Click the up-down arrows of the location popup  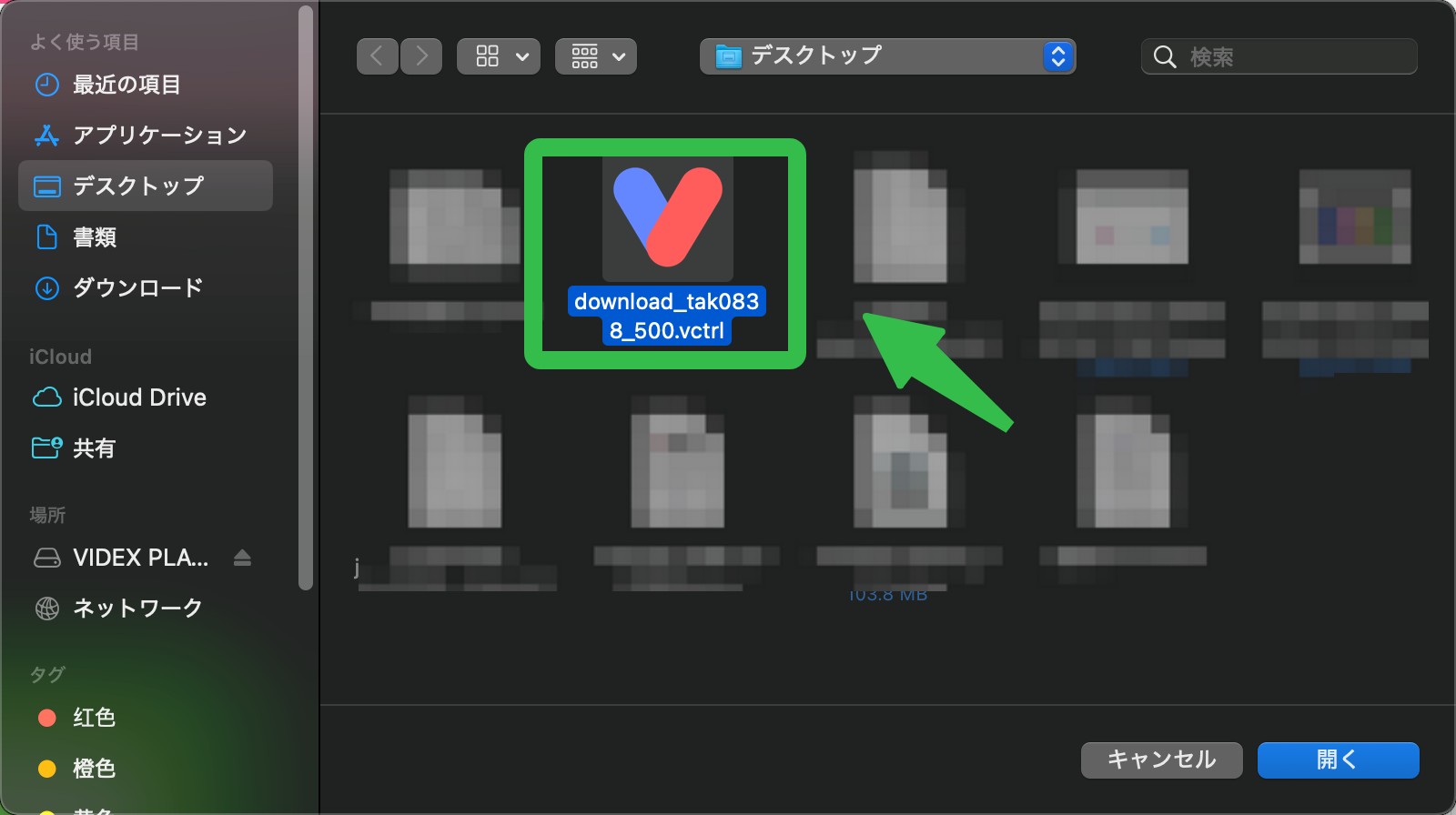[1057, 56]
